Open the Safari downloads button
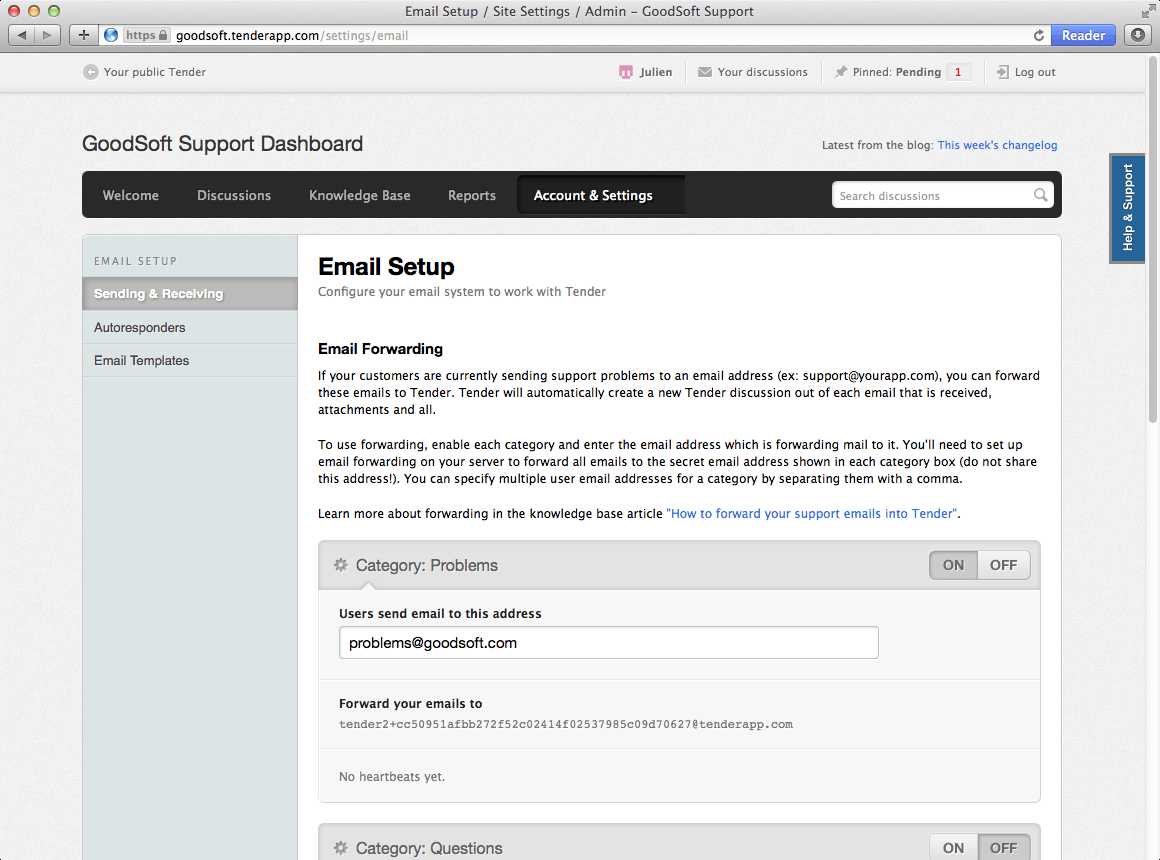 pyautogui.click(x=1138, y=35)
